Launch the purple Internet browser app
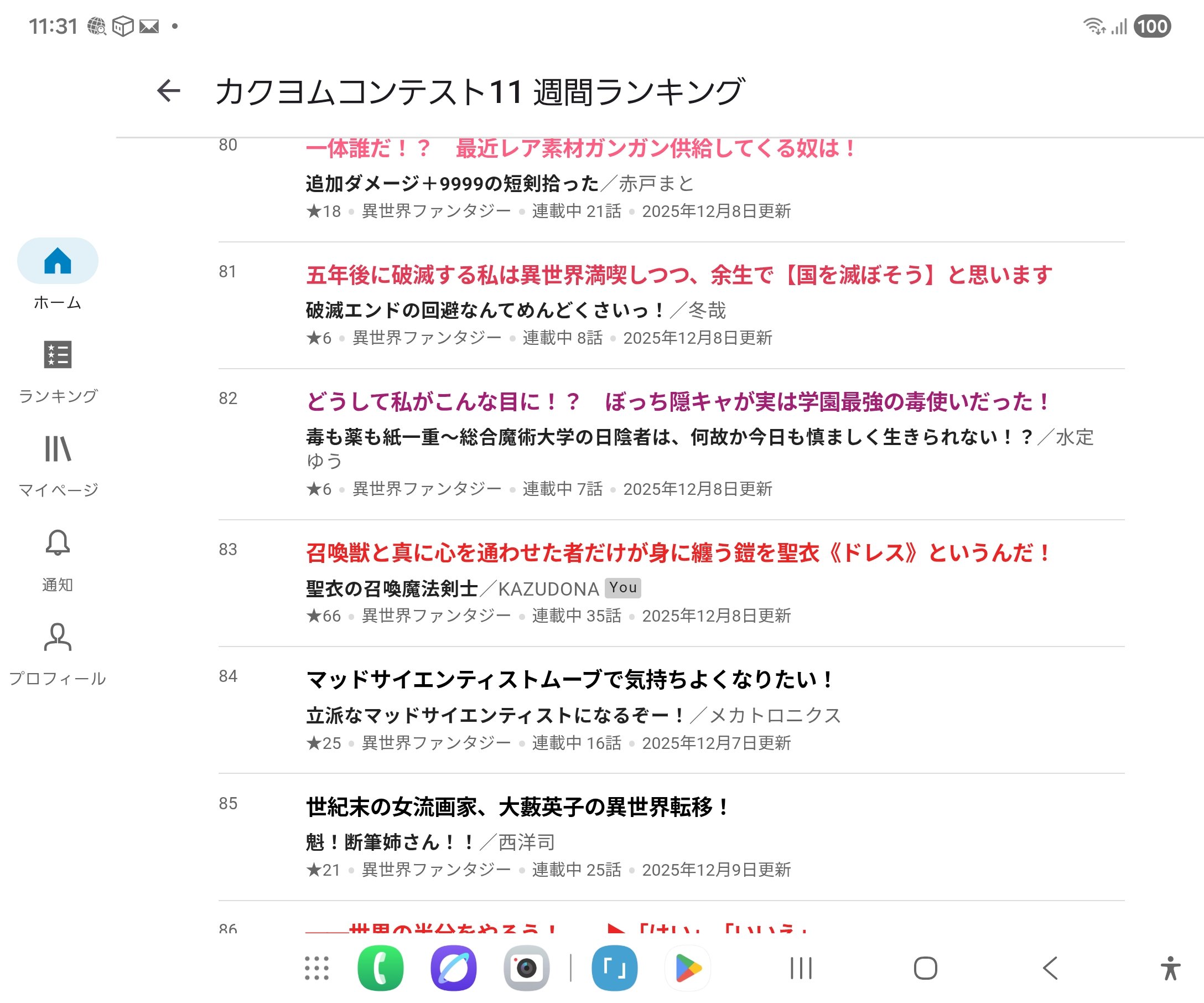Image resolution: width=1204 pixels, height=1003 pixels. (453, 968)
